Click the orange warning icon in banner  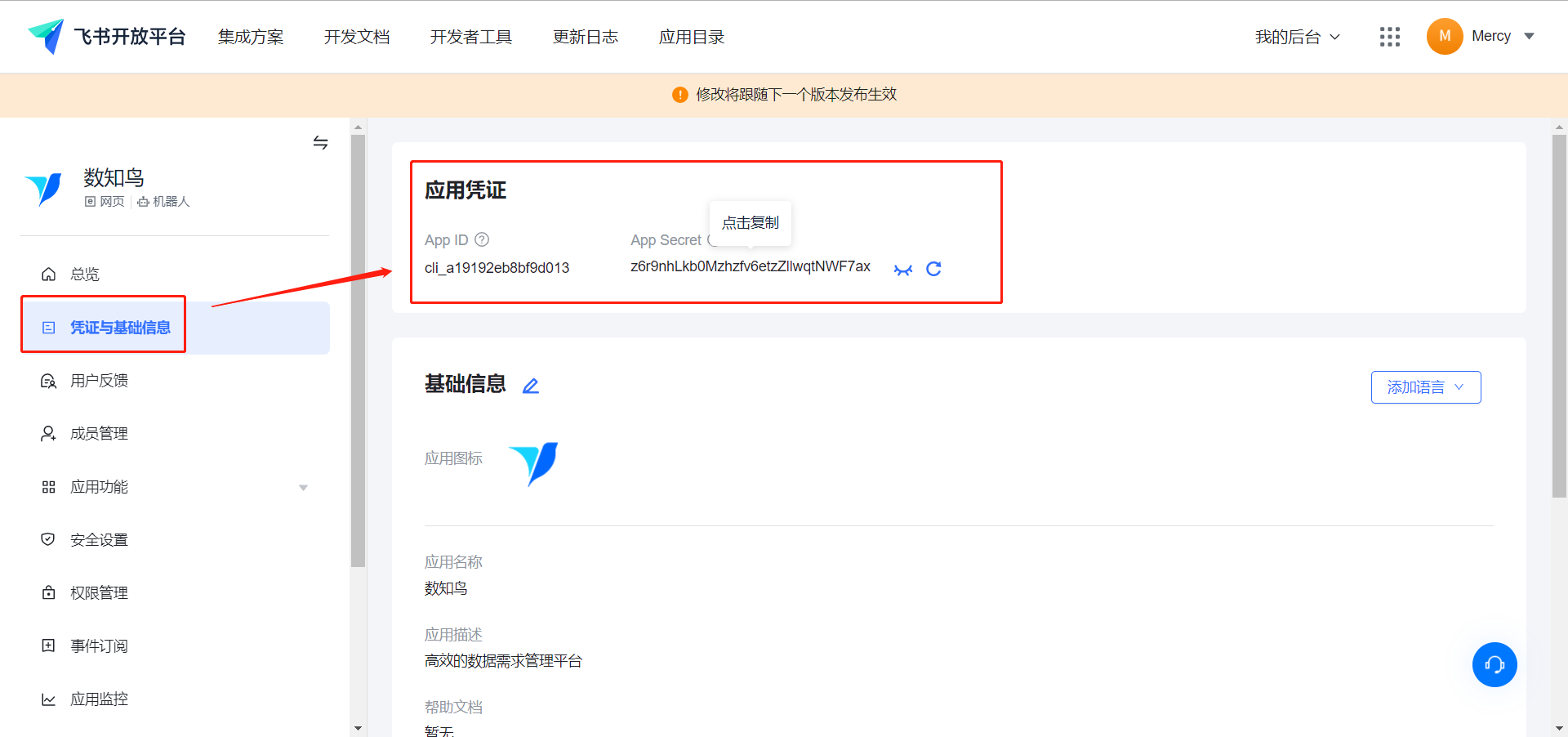679,95
